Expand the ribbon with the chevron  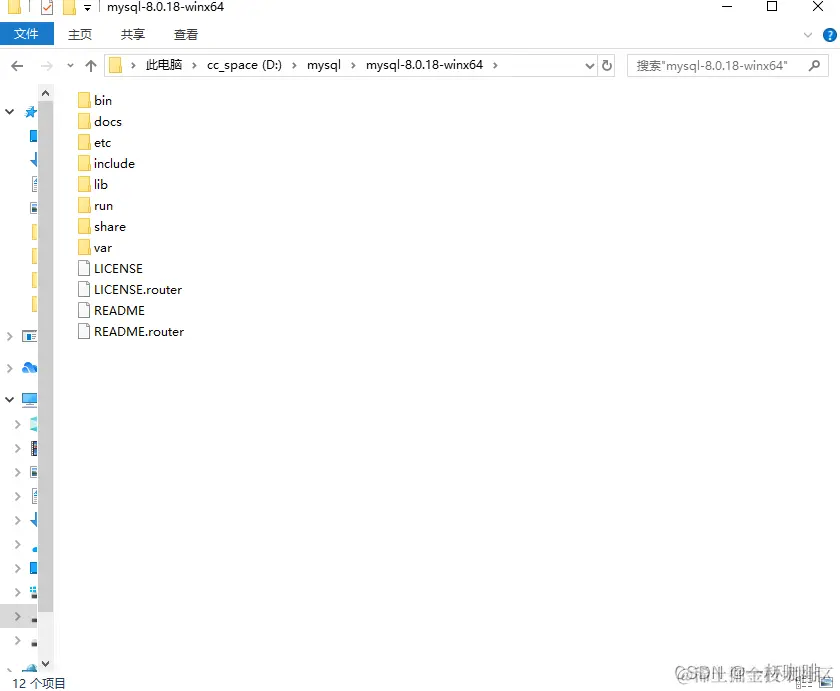coord(808,35)
